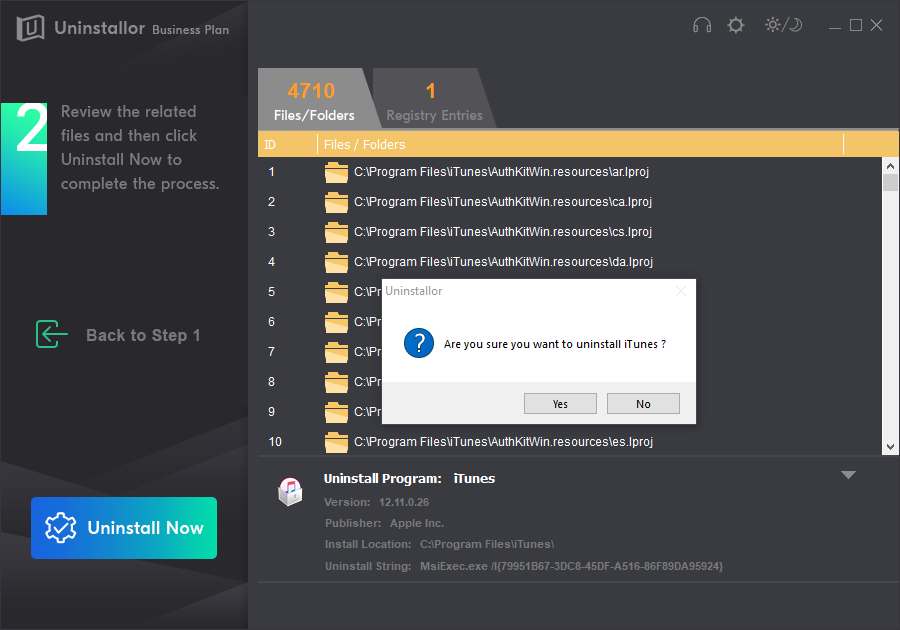Click the Files / Folders column header
Image resolution: width=900 pixels, height=630 pixels.
[580, 145]
